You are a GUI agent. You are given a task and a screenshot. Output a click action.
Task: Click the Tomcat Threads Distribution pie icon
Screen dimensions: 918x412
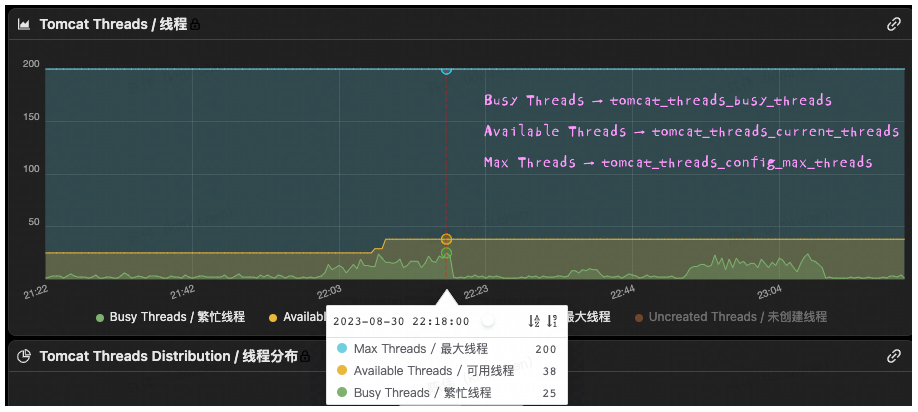23,356
